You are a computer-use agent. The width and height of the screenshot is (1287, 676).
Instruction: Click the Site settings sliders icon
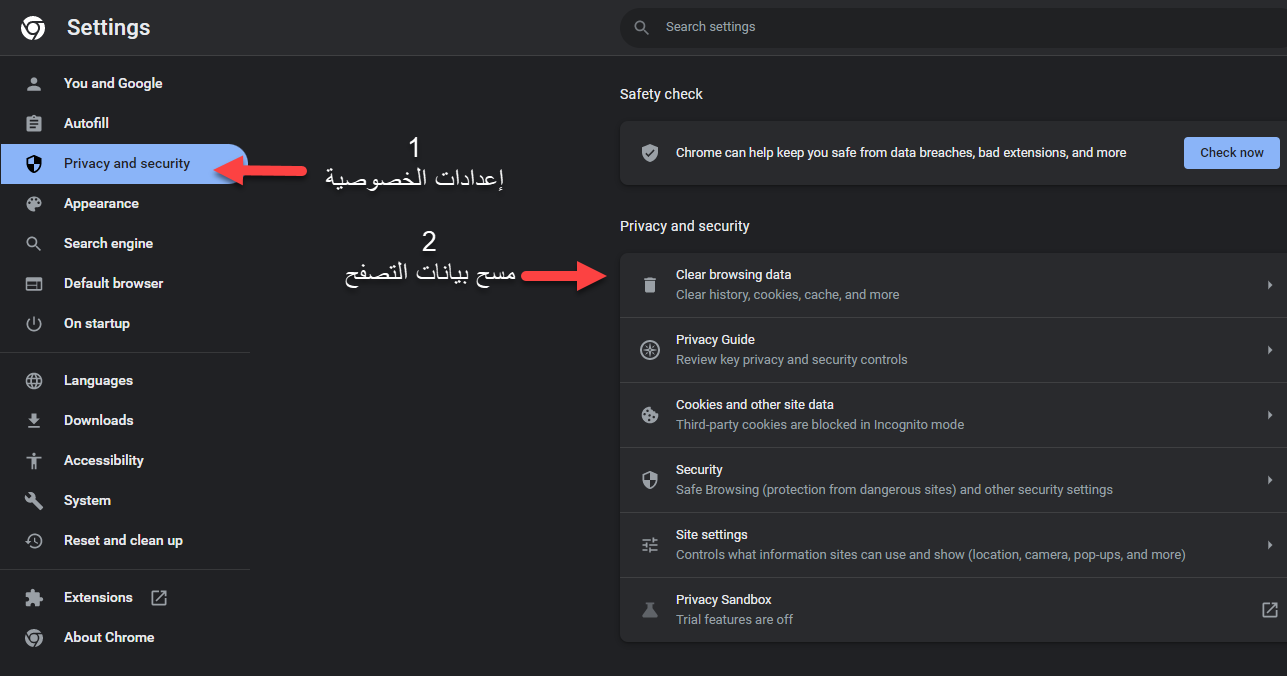pos(650,545)
